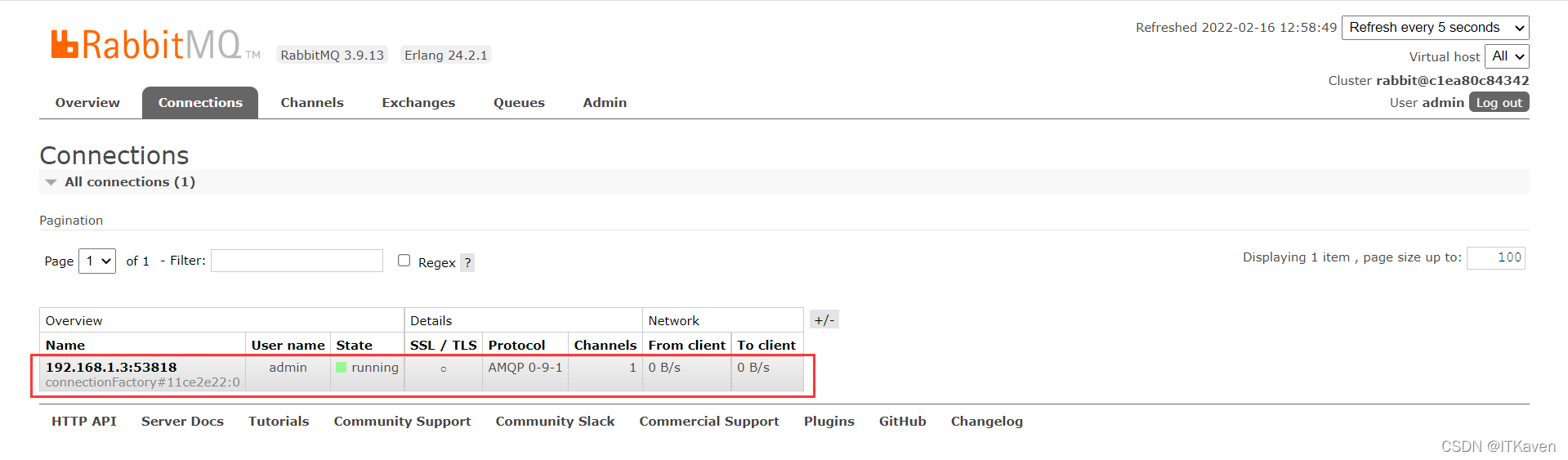Image resolution: width=1568 pixels, height=460 pixels.
Task: Click the regex help question mark
Action: tap(467, 262)
